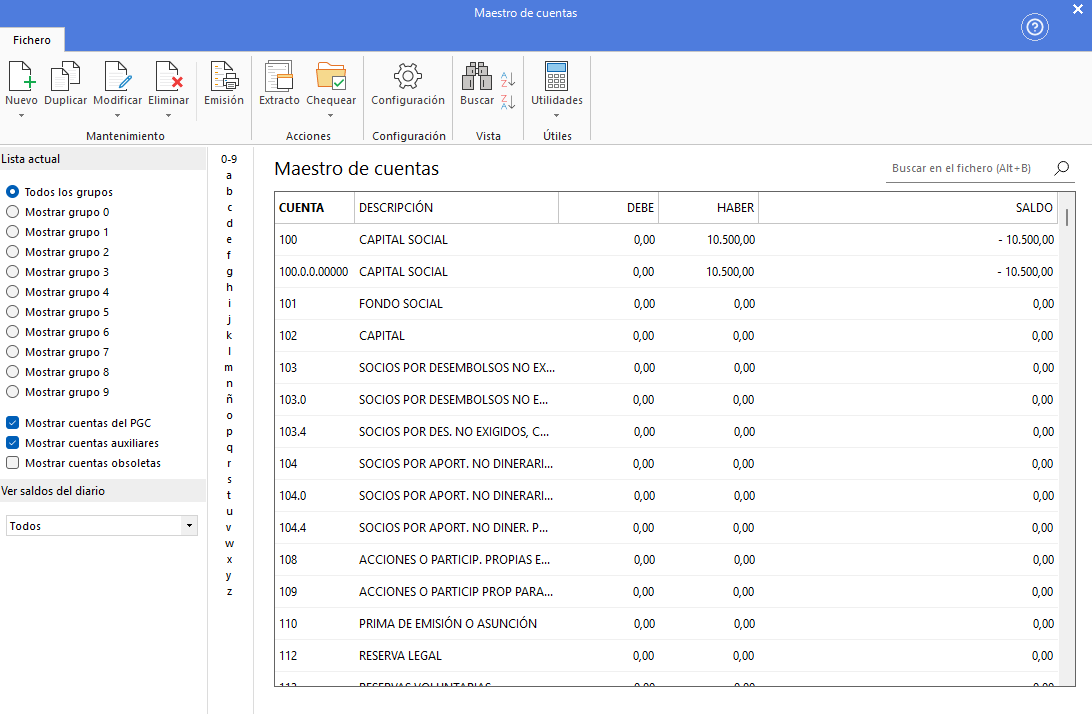The height and width of the screenshot is (714, 1092).
Task: Select Mostrar grupo 9
Action: [x=13, y=391]
